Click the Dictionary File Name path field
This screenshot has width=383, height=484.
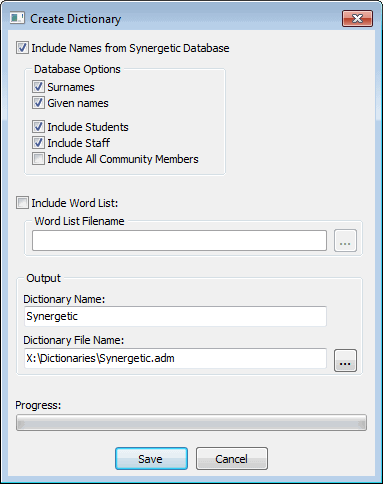coord(175,358)
